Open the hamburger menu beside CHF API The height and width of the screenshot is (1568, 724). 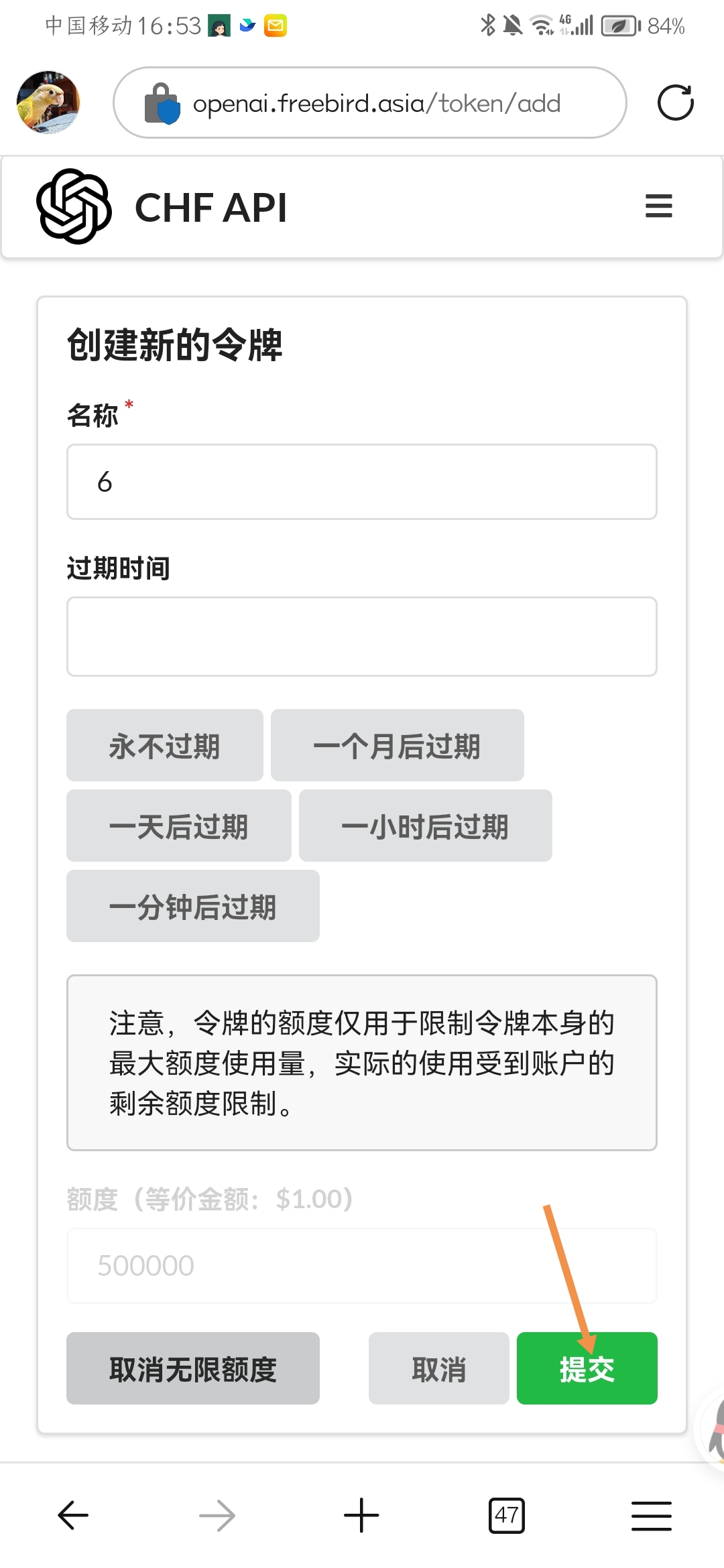click(658, 206)
